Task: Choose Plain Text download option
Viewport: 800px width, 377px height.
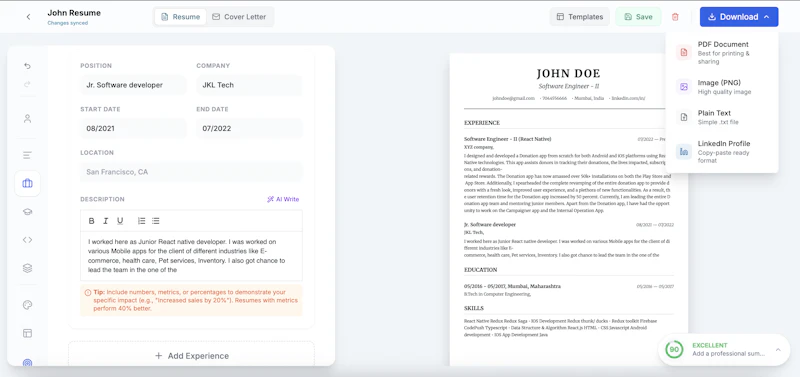Action: (722, 117)
